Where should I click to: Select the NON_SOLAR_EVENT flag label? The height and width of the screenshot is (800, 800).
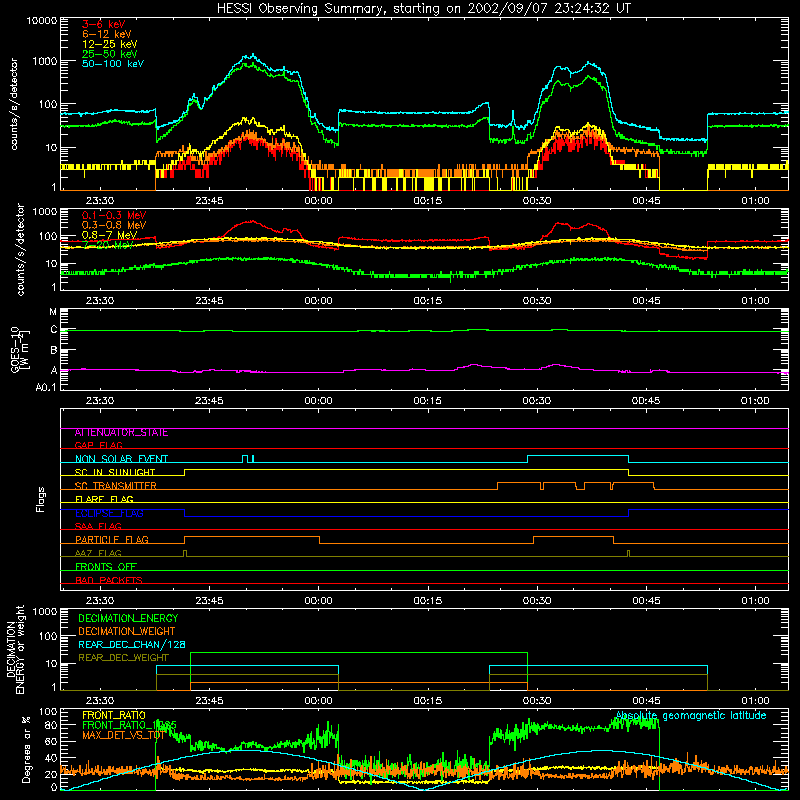point(121,459)
